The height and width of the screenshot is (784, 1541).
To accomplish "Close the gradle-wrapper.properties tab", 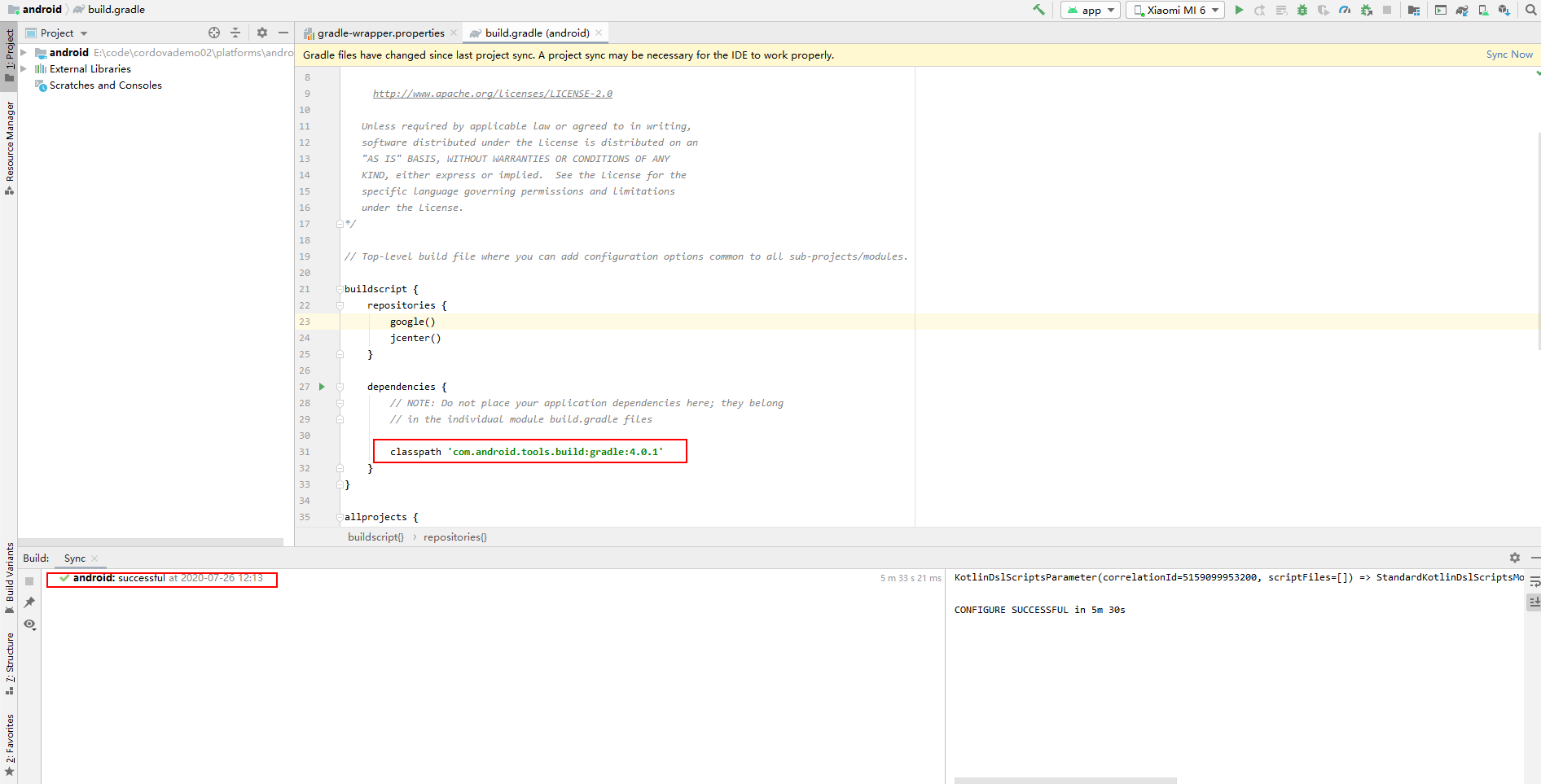I will [454, 33].
